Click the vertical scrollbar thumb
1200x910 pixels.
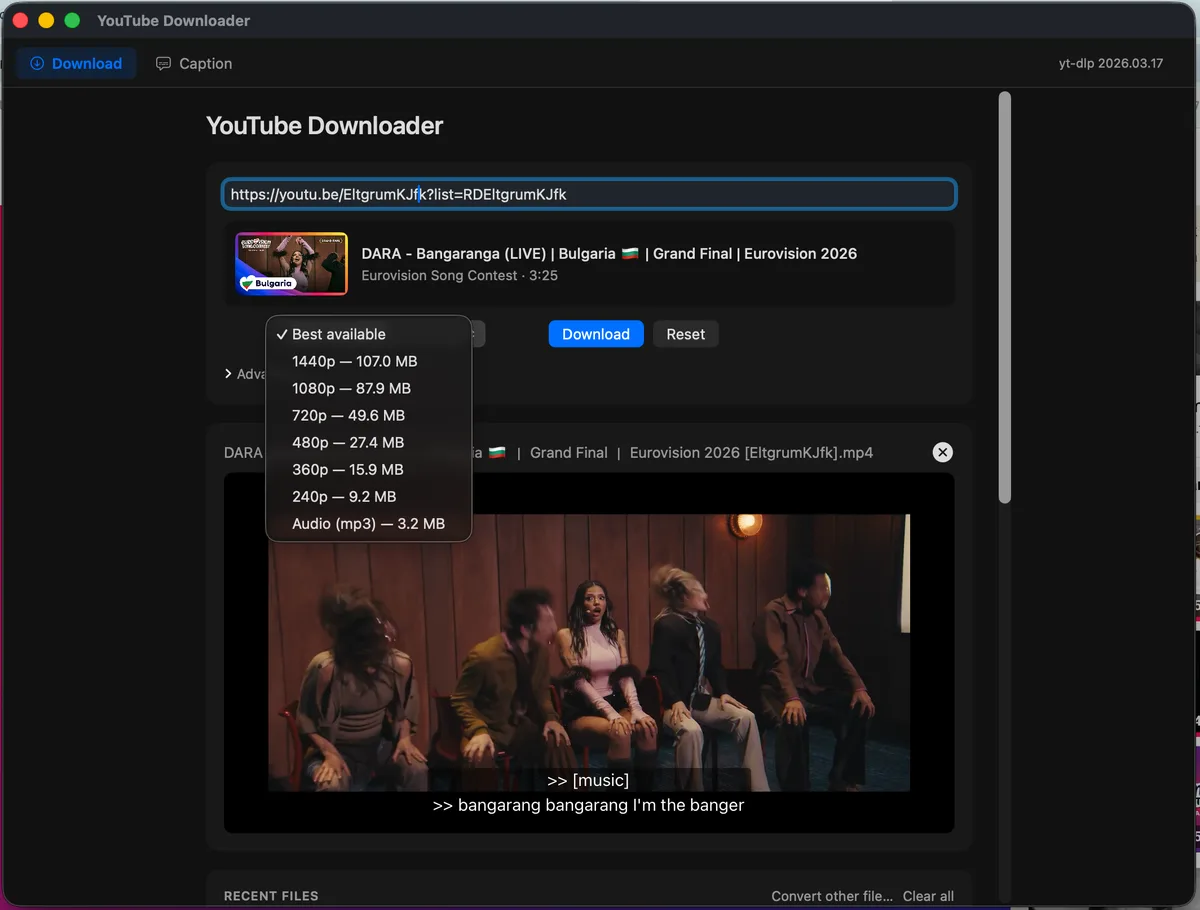[x=1005, y=298]
